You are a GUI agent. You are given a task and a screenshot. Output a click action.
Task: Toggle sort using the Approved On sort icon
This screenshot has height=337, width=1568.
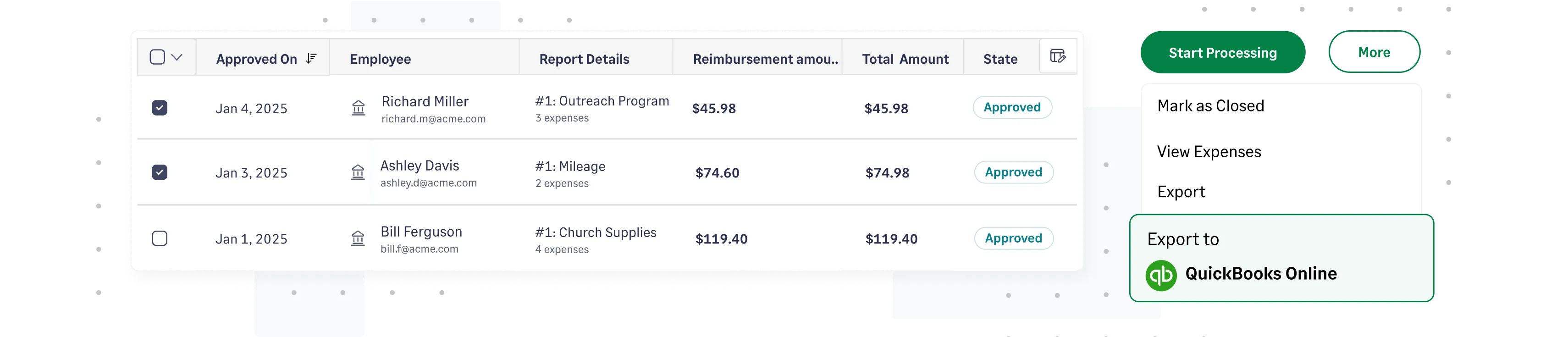pos(311,58)
